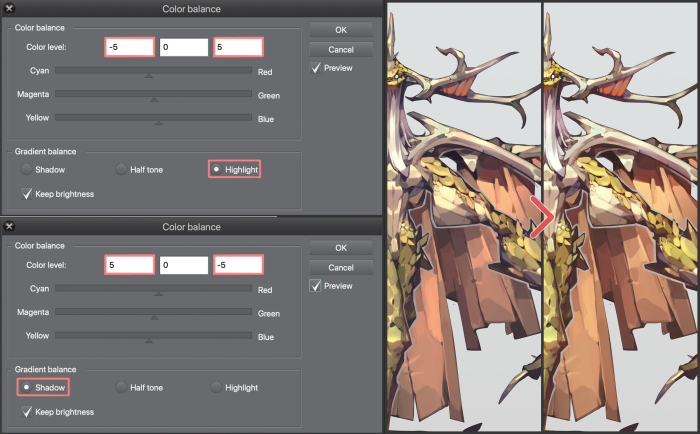The height and width of the screenshot is (434, 700).
Task: Close the bottom Color balance dialog
Action: [x=9, y=227]
